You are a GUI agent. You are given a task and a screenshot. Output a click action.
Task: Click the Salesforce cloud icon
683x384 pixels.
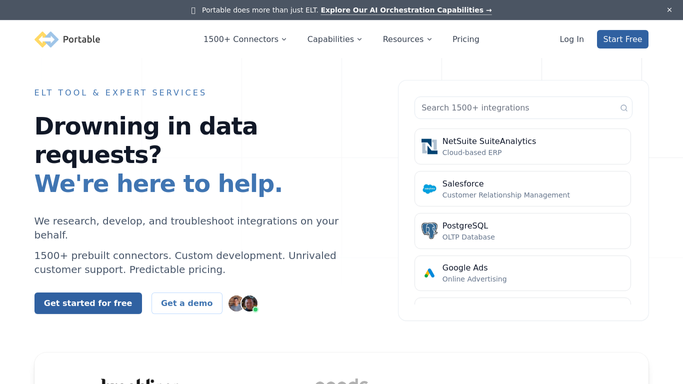(429, 189)
